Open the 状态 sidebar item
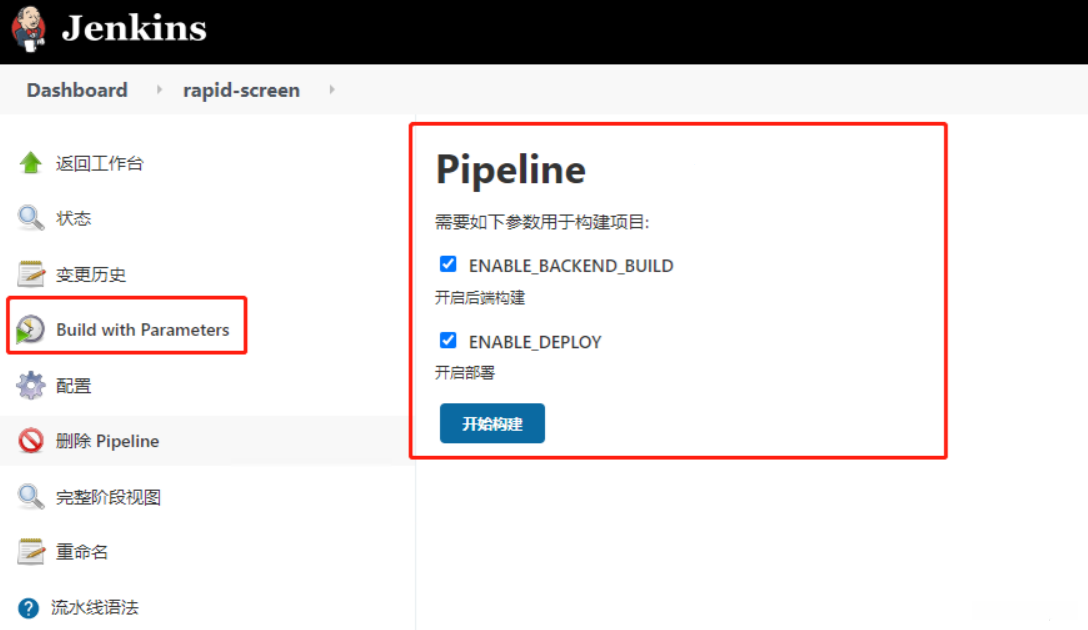1088x630 pixels. pos(74,219)
